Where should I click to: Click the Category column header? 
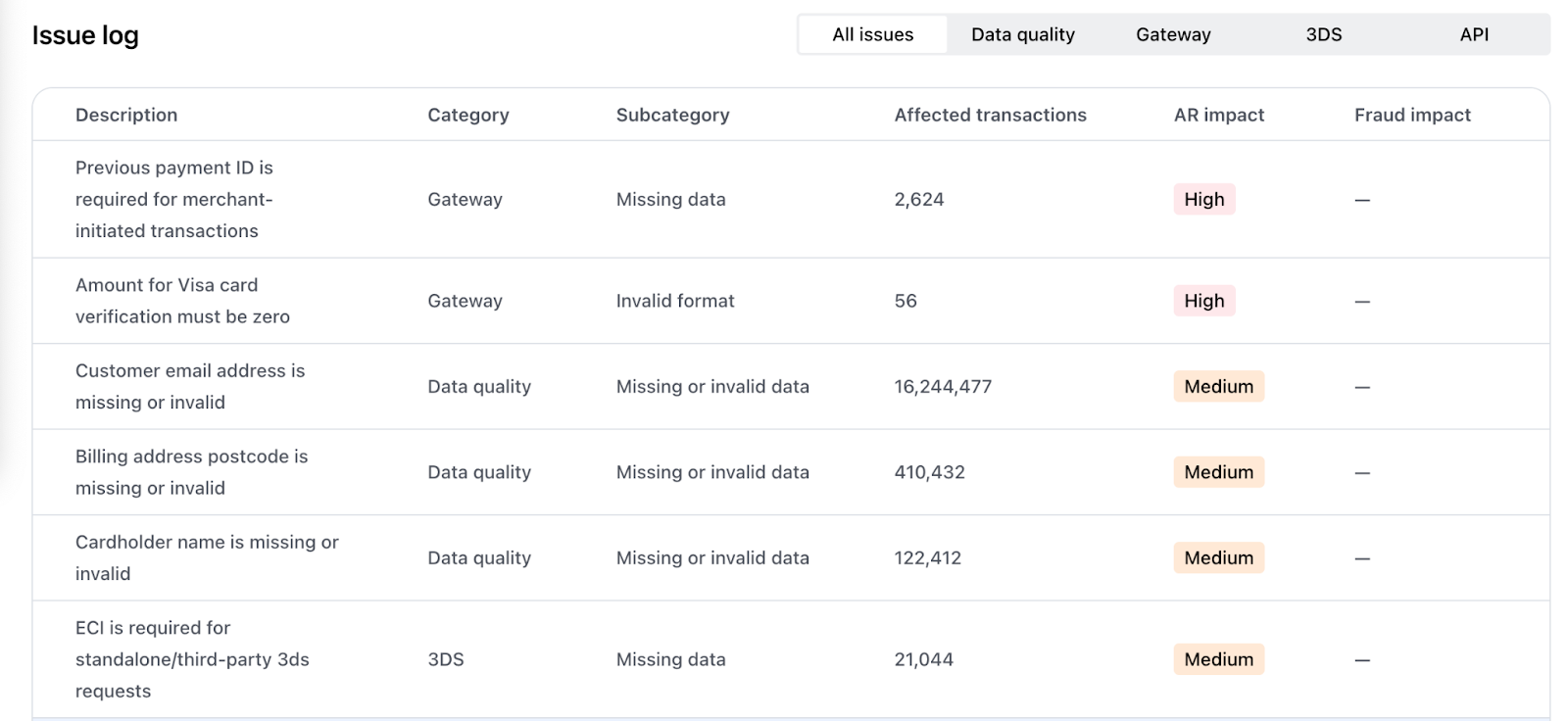[x=468, y=115]
